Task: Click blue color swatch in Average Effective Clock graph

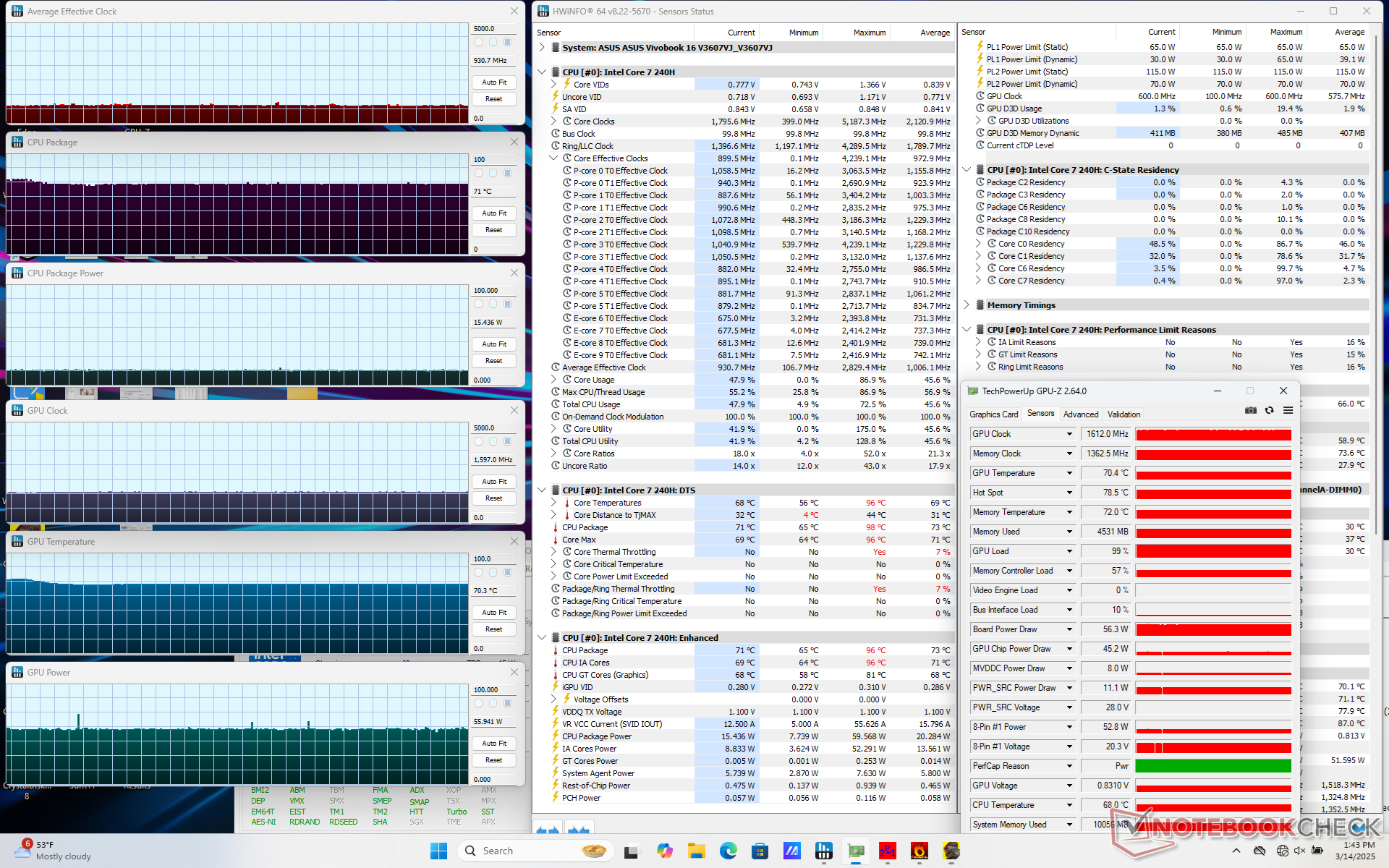Action: click(x=507, y=43)
